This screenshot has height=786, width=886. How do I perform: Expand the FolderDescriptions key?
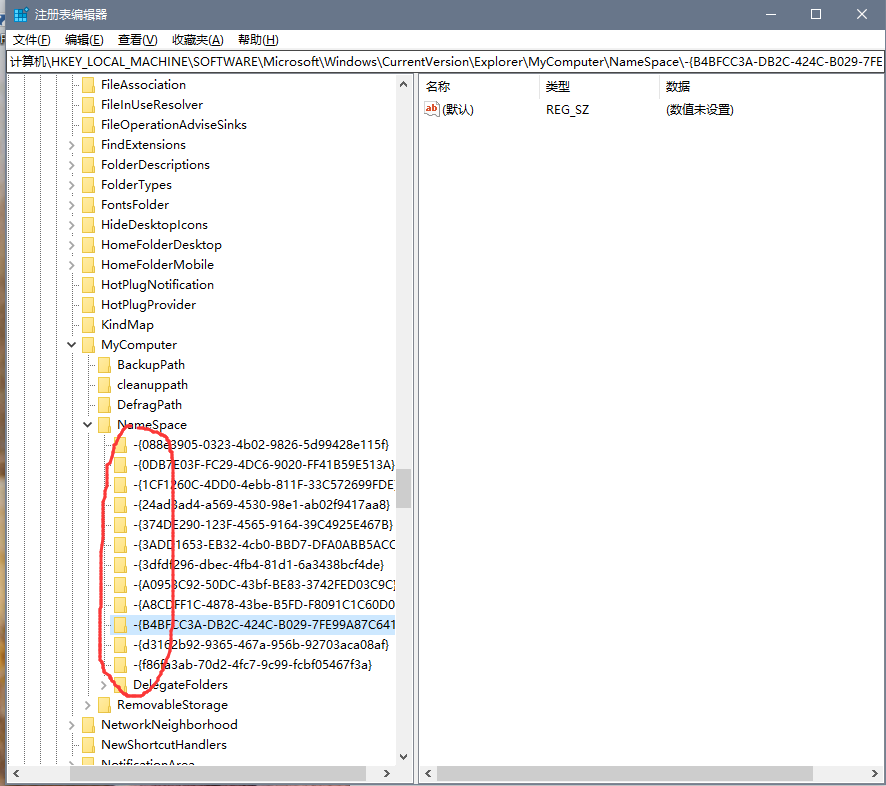72,165
